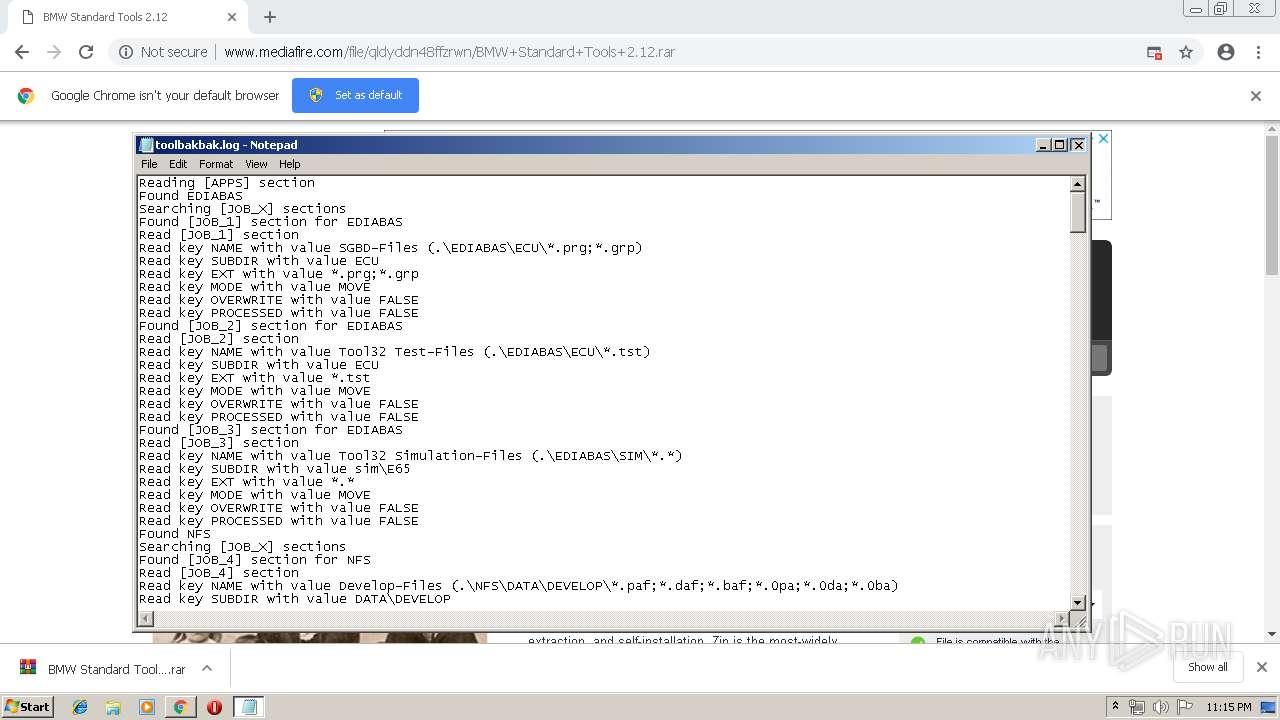Select the Notepad taskbar button
Viewport: 1280px width, 720px height.
(249, 707)
